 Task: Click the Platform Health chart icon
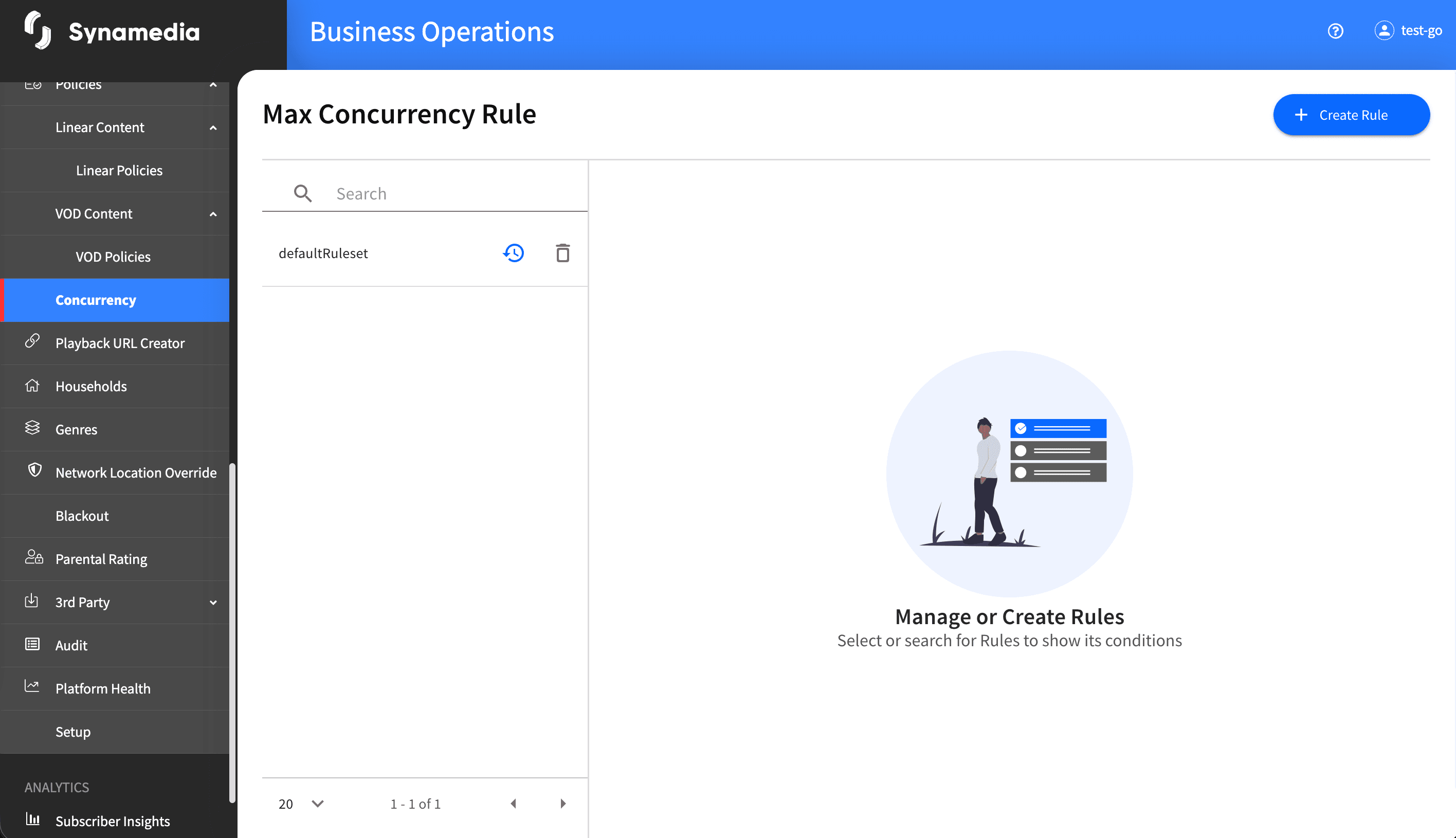32,686
